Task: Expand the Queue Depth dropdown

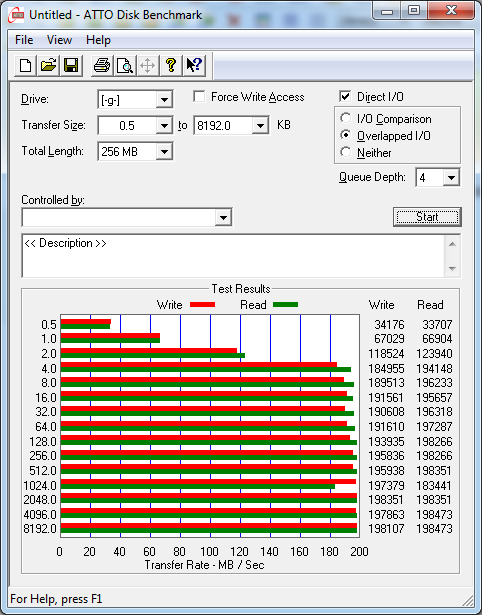Action: pos(451,178)
